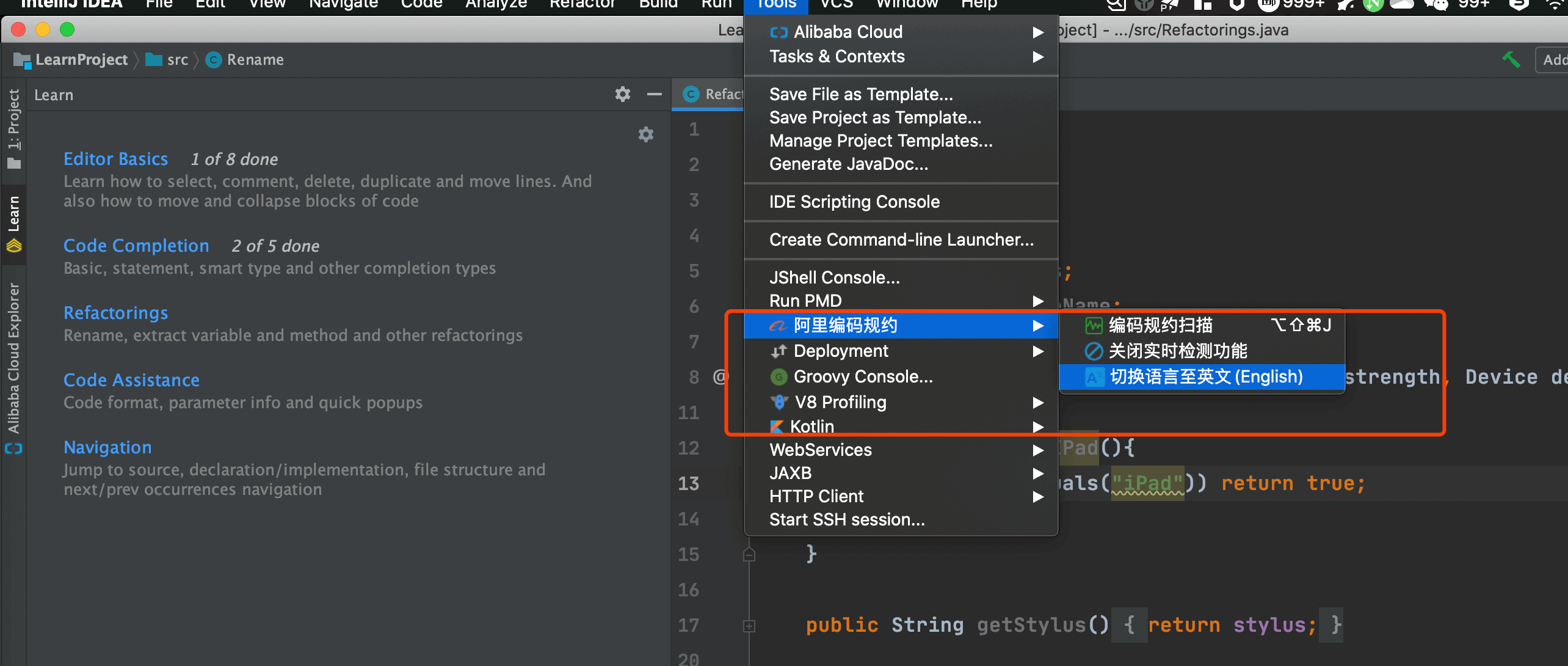The height and width of the screenshot is (666, 1568).
Task: Click the green wrench icon near top right
Action: (x=1512, y=59)
